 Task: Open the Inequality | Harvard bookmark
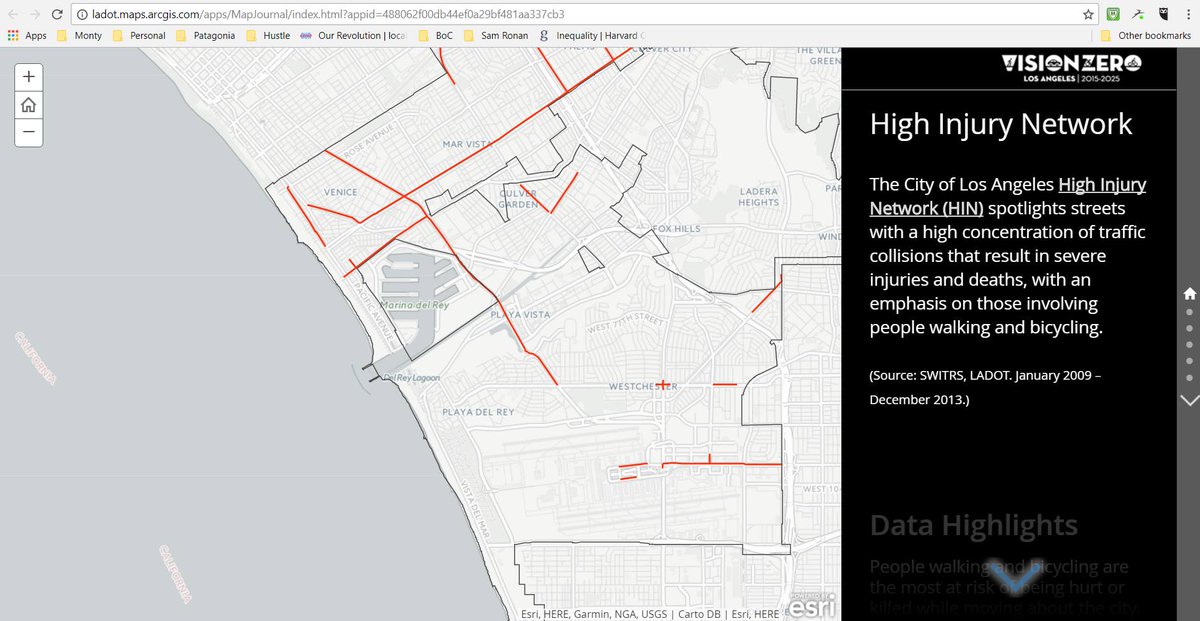[x=590, y=36]
